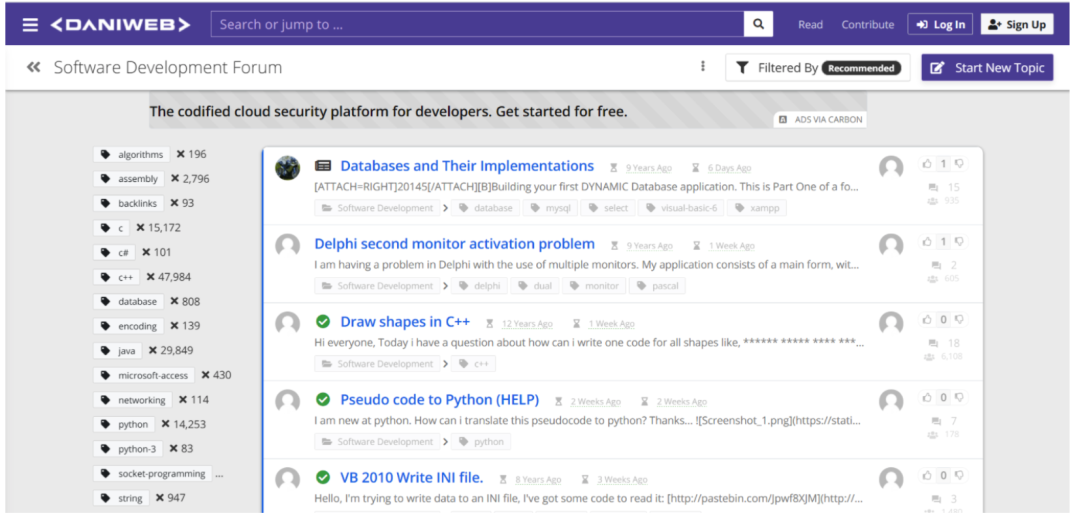
Task: Open the hamburger navigation menu
Action: click(x=30, y=24)
